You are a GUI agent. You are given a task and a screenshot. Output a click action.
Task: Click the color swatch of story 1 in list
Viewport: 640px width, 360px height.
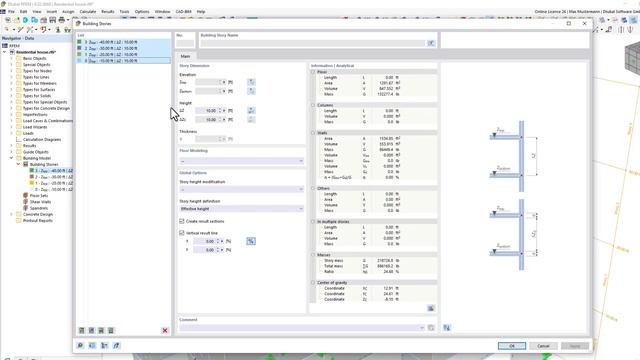click(x=80, y=54)
